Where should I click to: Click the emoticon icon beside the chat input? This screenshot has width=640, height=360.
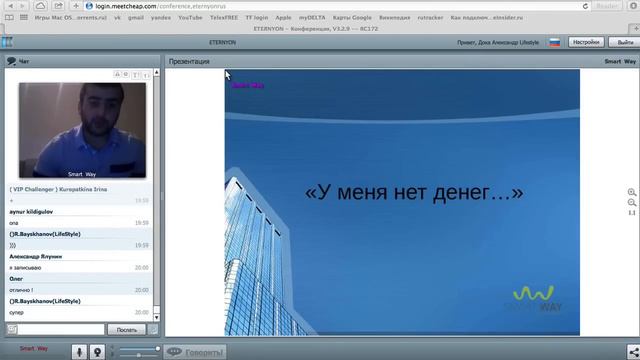[12, 329]
